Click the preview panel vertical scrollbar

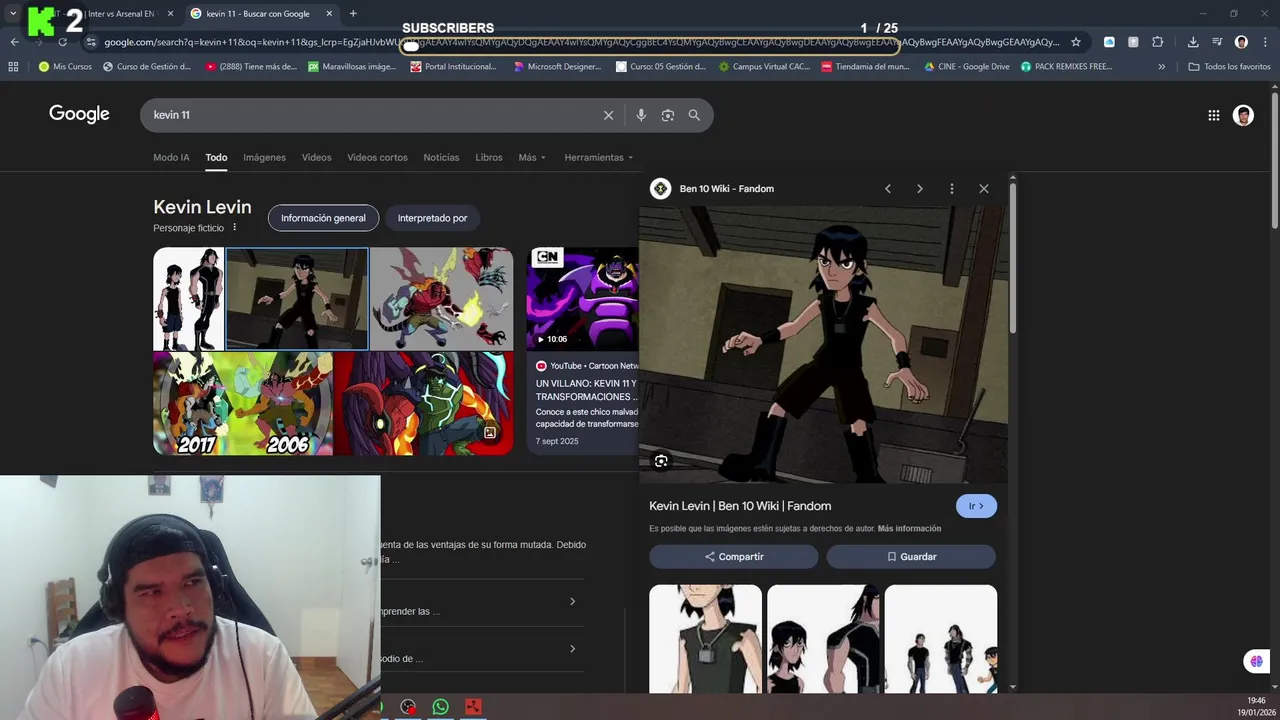(1013, 258)
